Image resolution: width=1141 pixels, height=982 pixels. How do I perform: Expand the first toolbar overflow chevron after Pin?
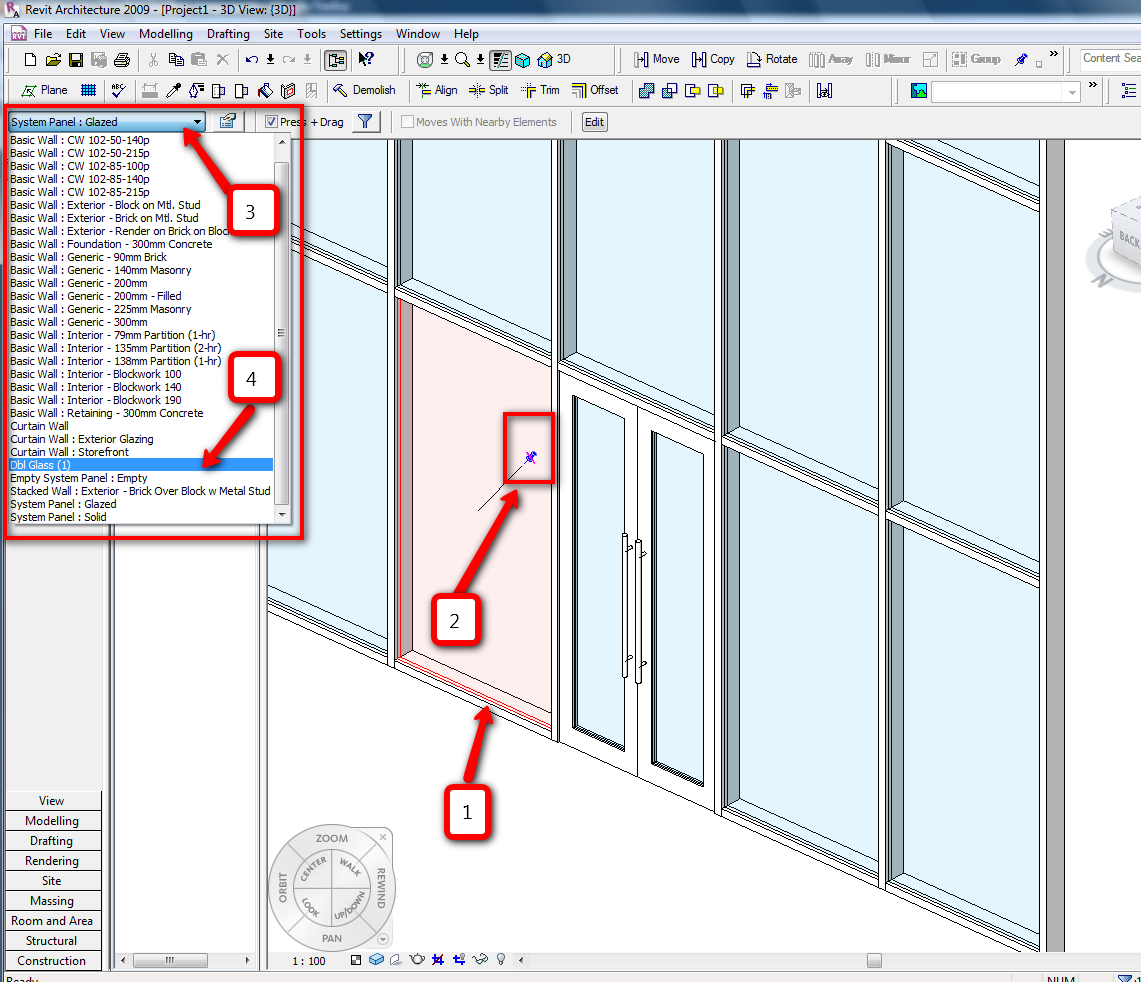tap(1054, 54)
